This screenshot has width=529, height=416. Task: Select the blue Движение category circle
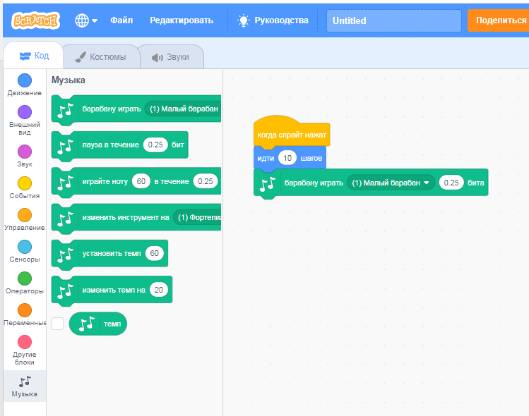[x=25, y=80]
